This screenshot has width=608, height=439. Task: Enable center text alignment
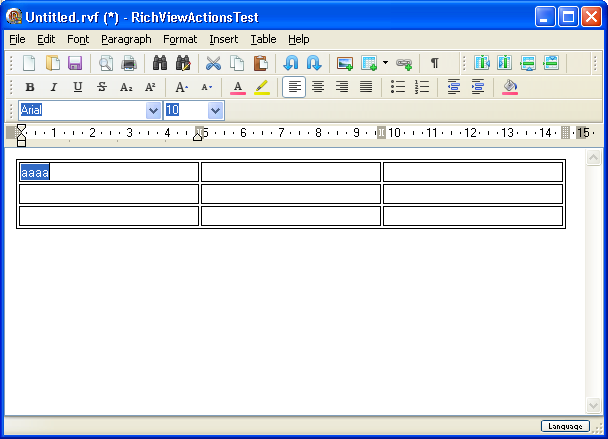tap(318, 87)
